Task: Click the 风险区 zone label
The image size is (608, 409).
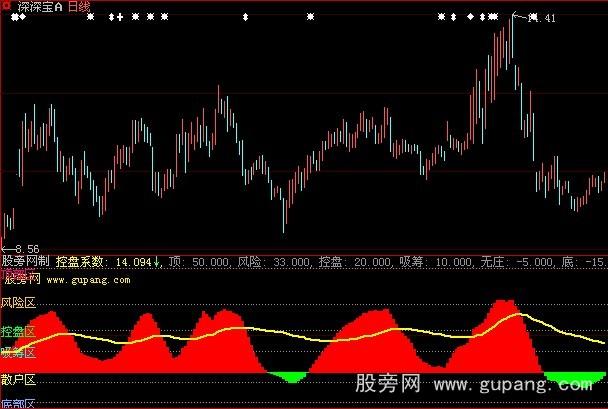Action: pyautogui.click(x=18, y=302)
